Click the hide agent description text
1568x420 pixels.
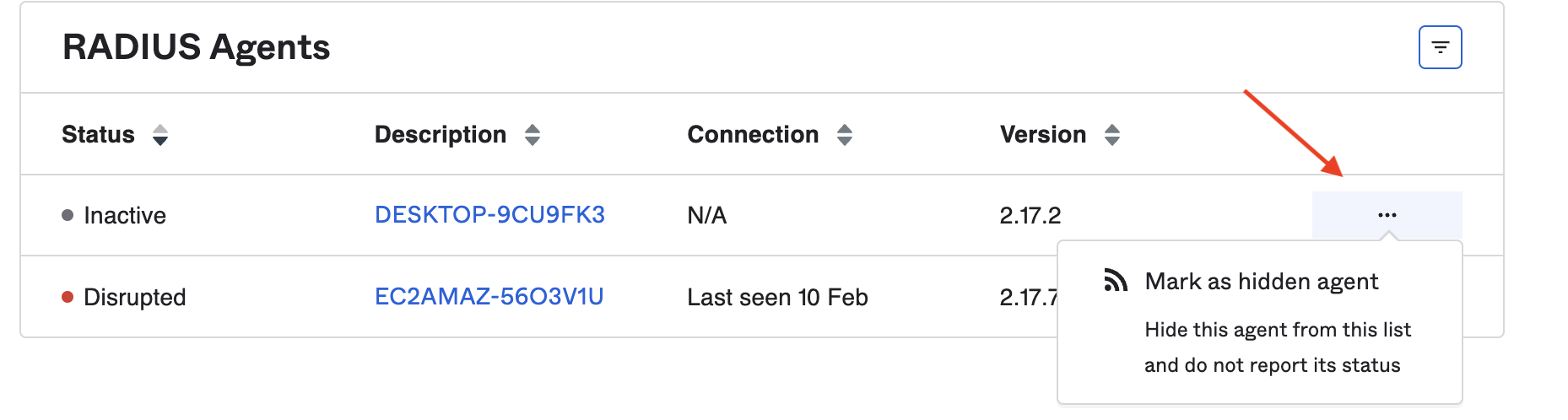point(1277,347)
